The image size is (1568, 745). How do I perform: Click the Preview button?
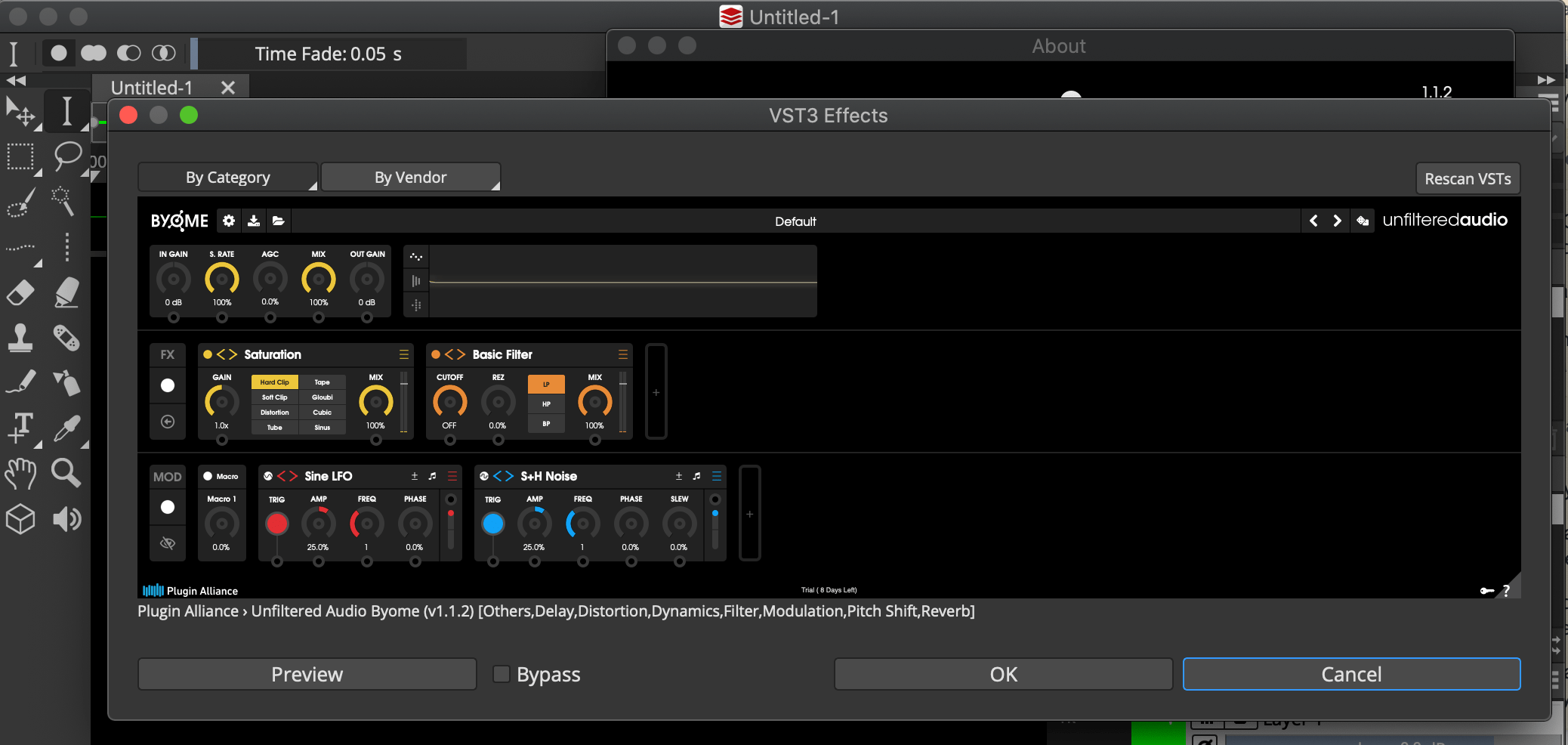[307, 674]
